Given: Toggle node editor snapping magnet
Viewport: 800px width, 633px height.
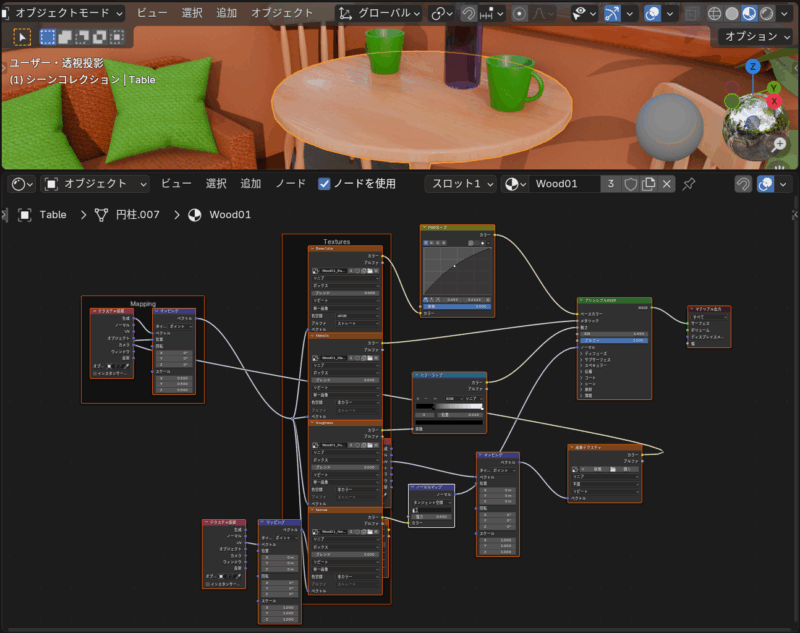Looking at the screenshot, I should 743,184.
